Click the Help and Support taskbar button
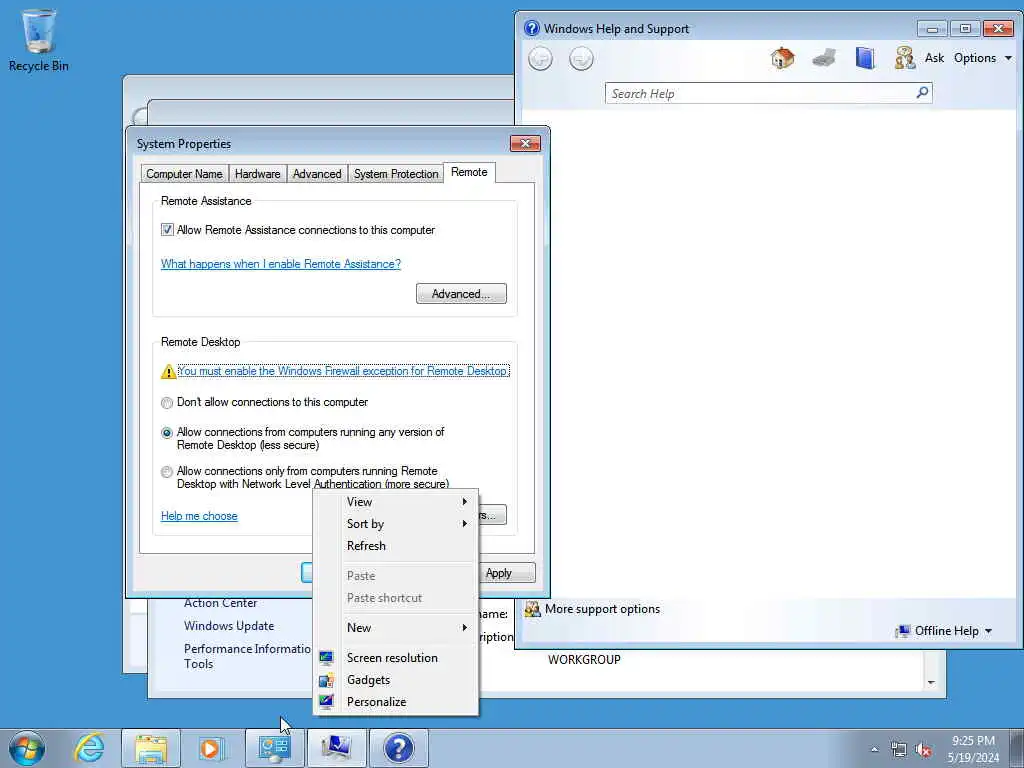This screenshot has height=768, width=1024. tap(398, 748)
